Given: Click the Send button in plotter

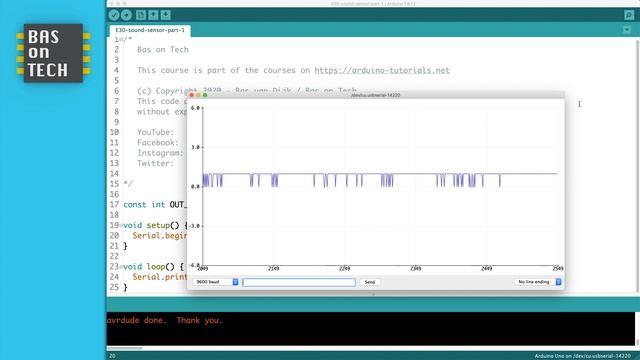Looking at the screenshot, I should [370, 282].
